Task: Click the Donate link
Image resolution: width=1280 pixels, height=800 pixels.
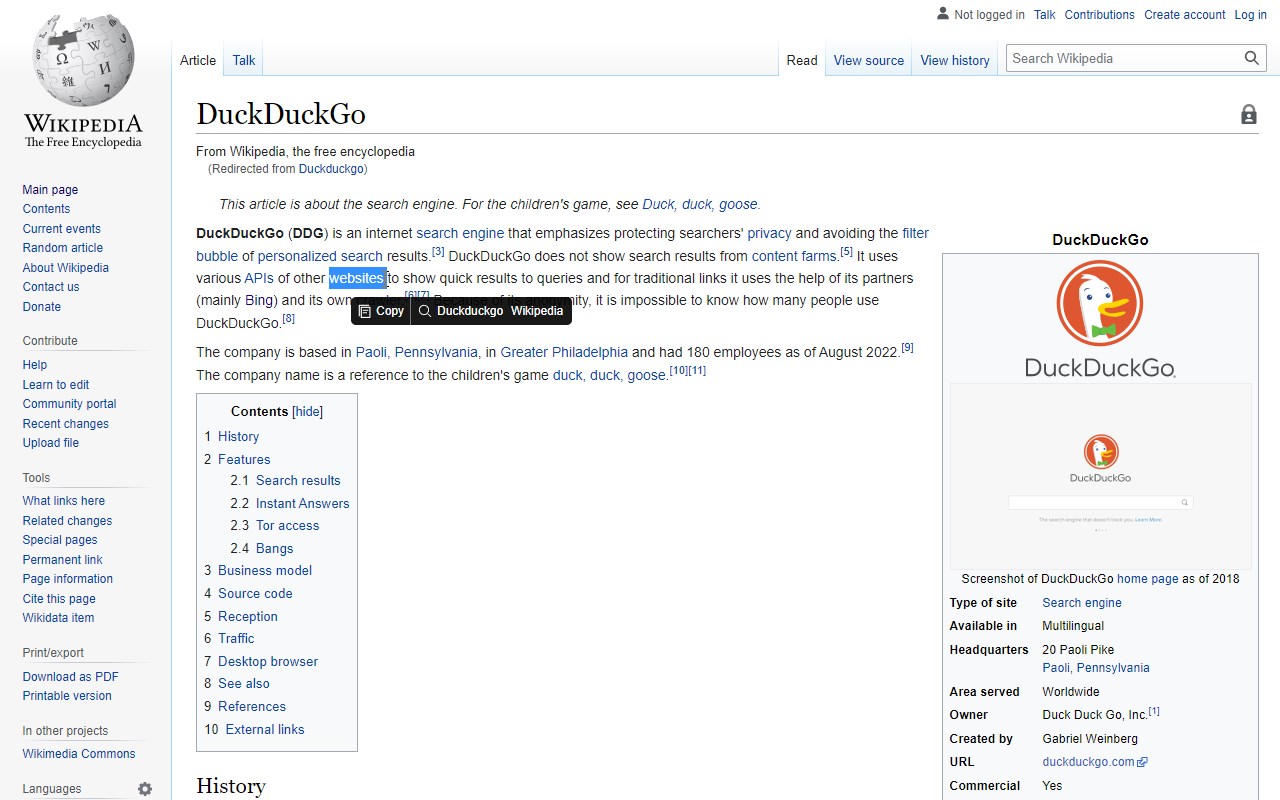Action: 42,307
